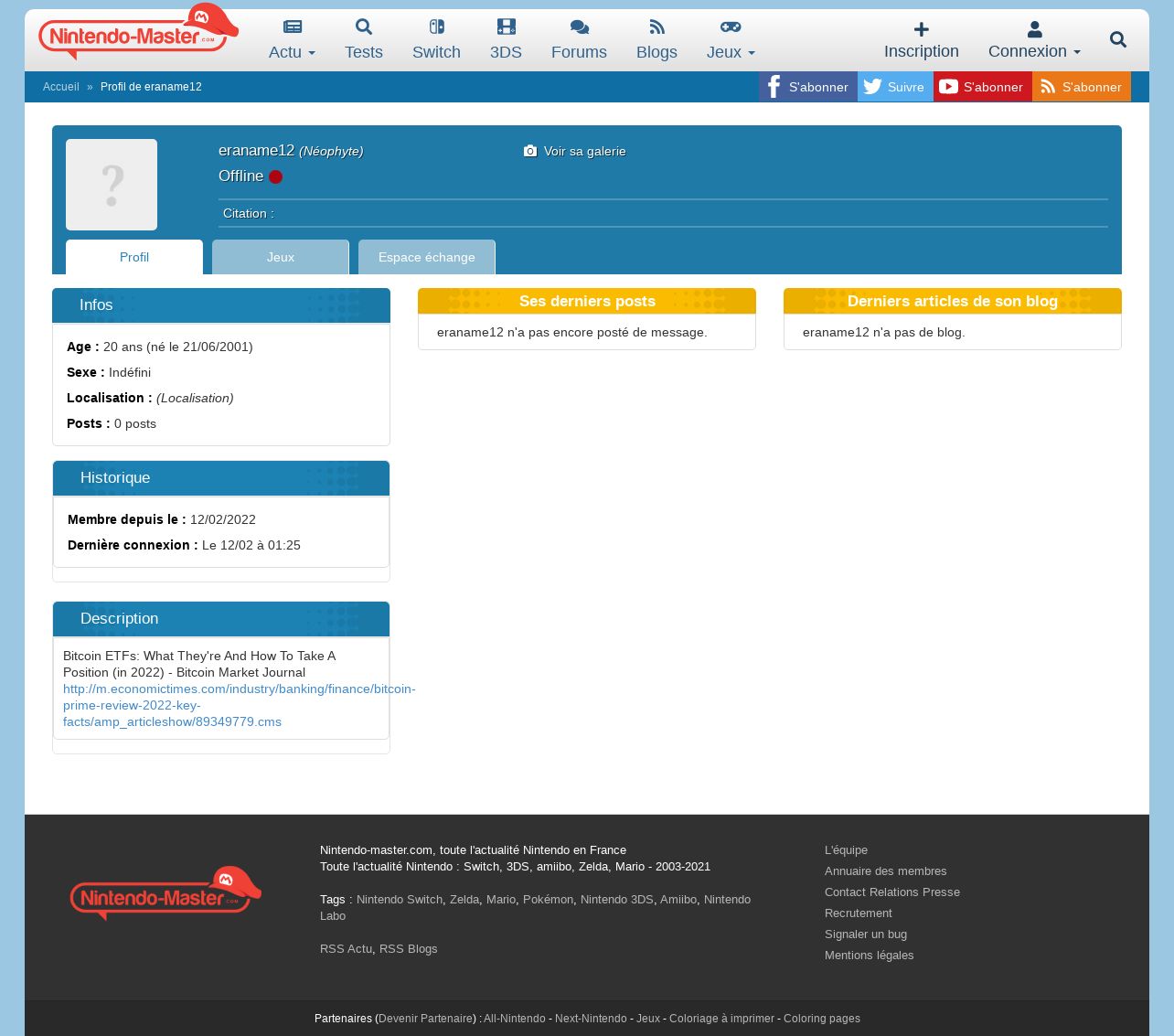Click the Nintendo Switch tag link

400,899
